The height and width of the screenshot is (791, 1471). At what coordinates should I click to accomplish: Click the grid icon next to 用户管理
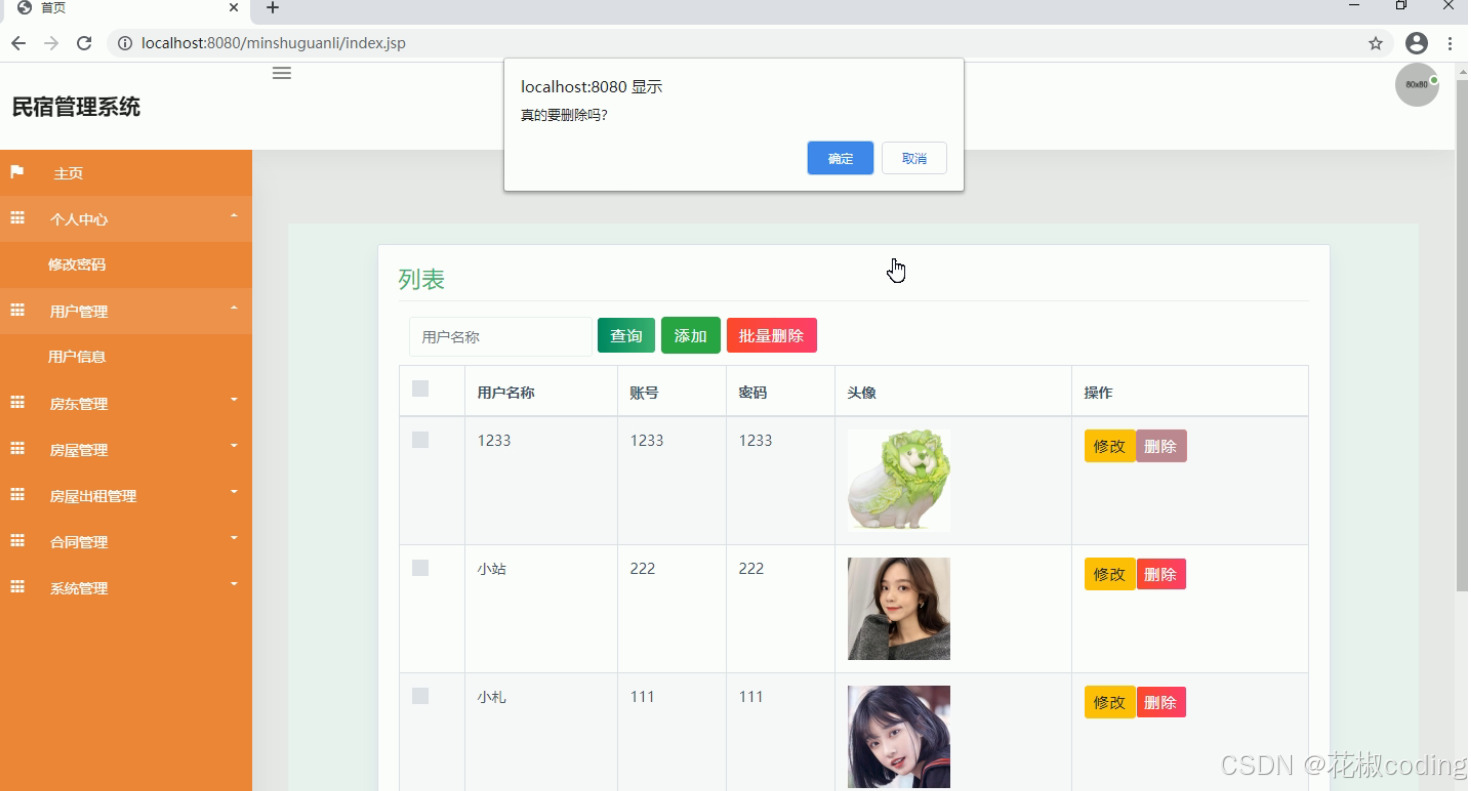point(18,310)
